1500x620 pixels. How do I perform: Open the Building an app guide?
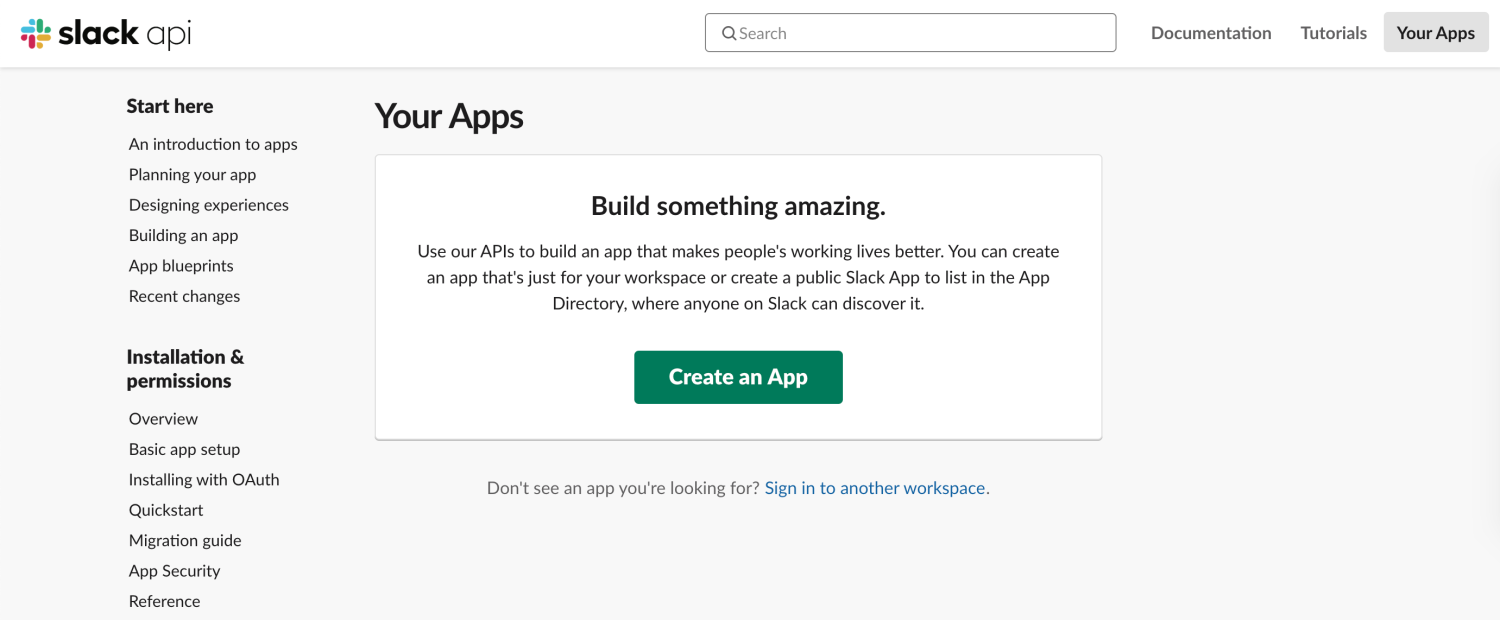(183, 235)
